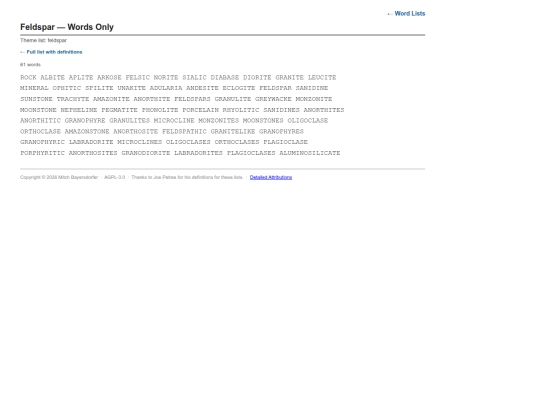Click the word GRANITE
This screenshot has height=405, width=540.
[290, 77]
